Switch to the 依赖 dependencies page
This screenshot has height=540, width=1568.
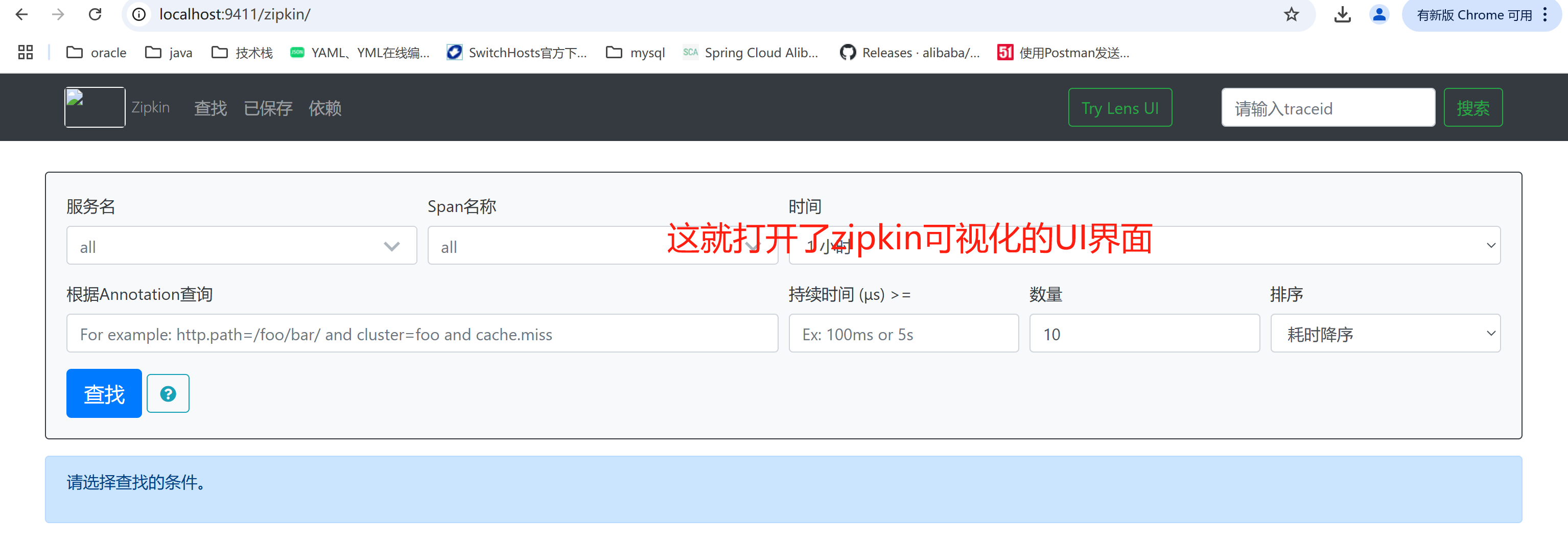325,108
